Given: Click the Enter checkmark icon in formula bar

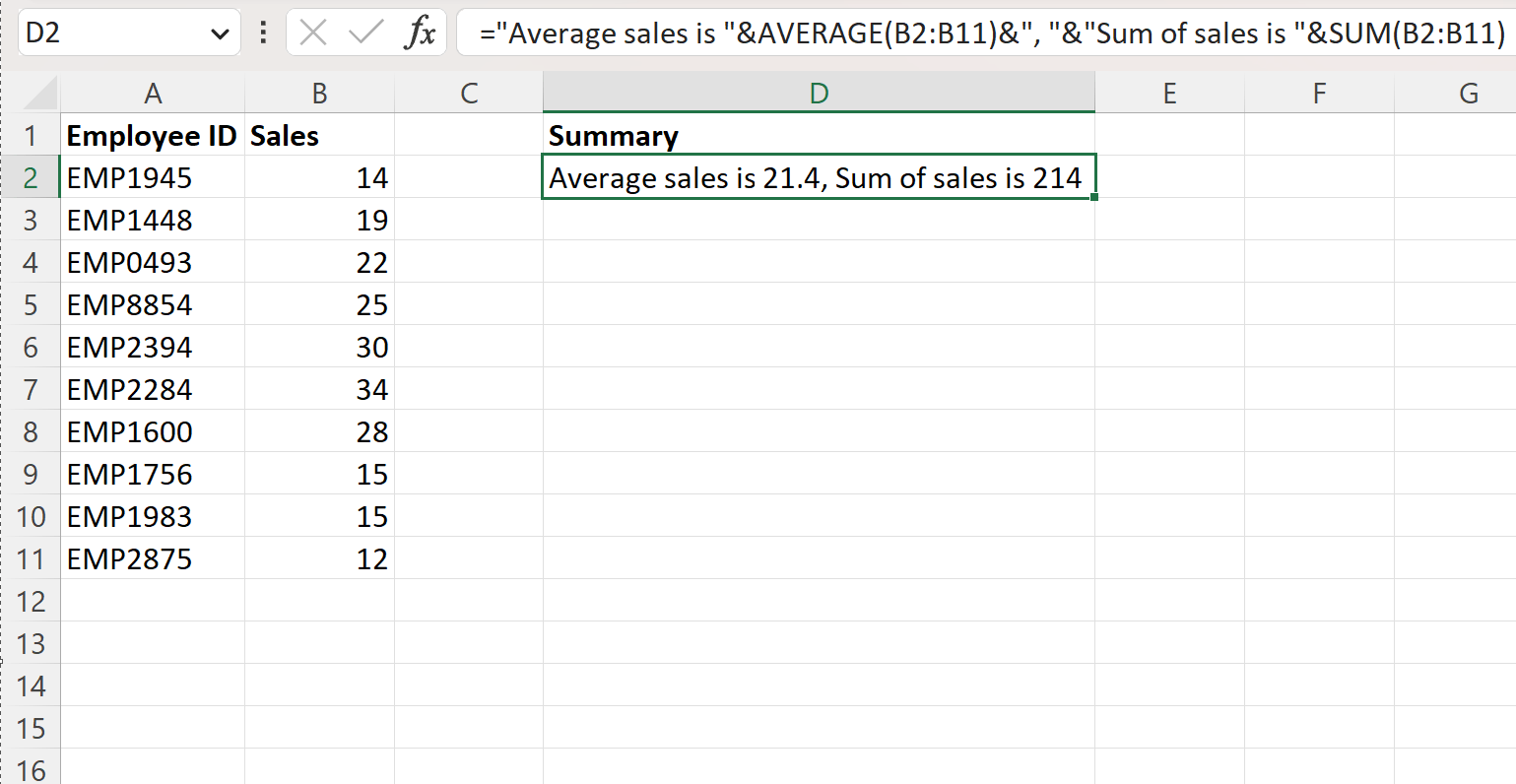Looking at the screenshot, I should tap(364, 33).
